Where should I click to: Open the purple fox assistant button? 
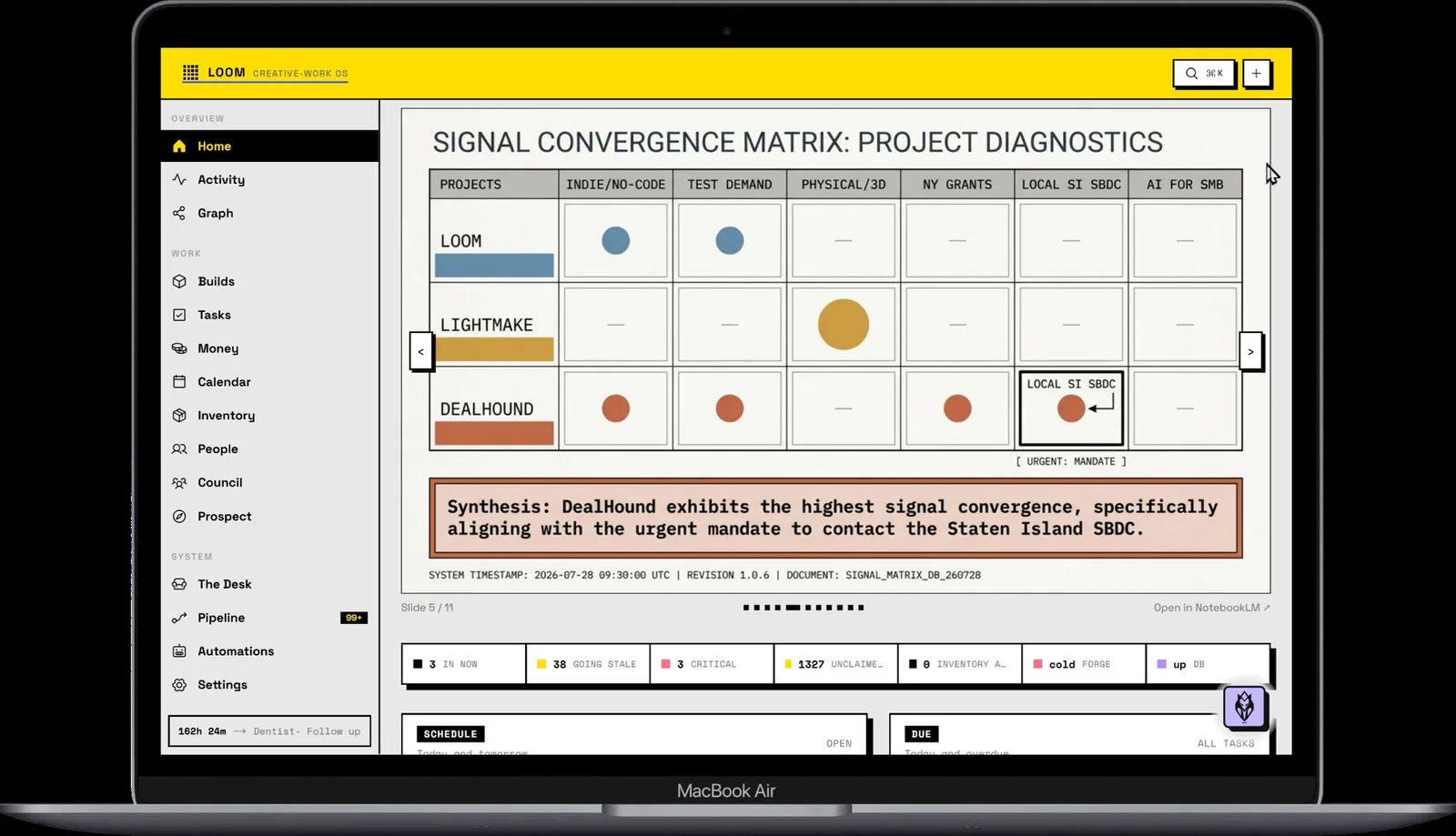click(1244, 707)
